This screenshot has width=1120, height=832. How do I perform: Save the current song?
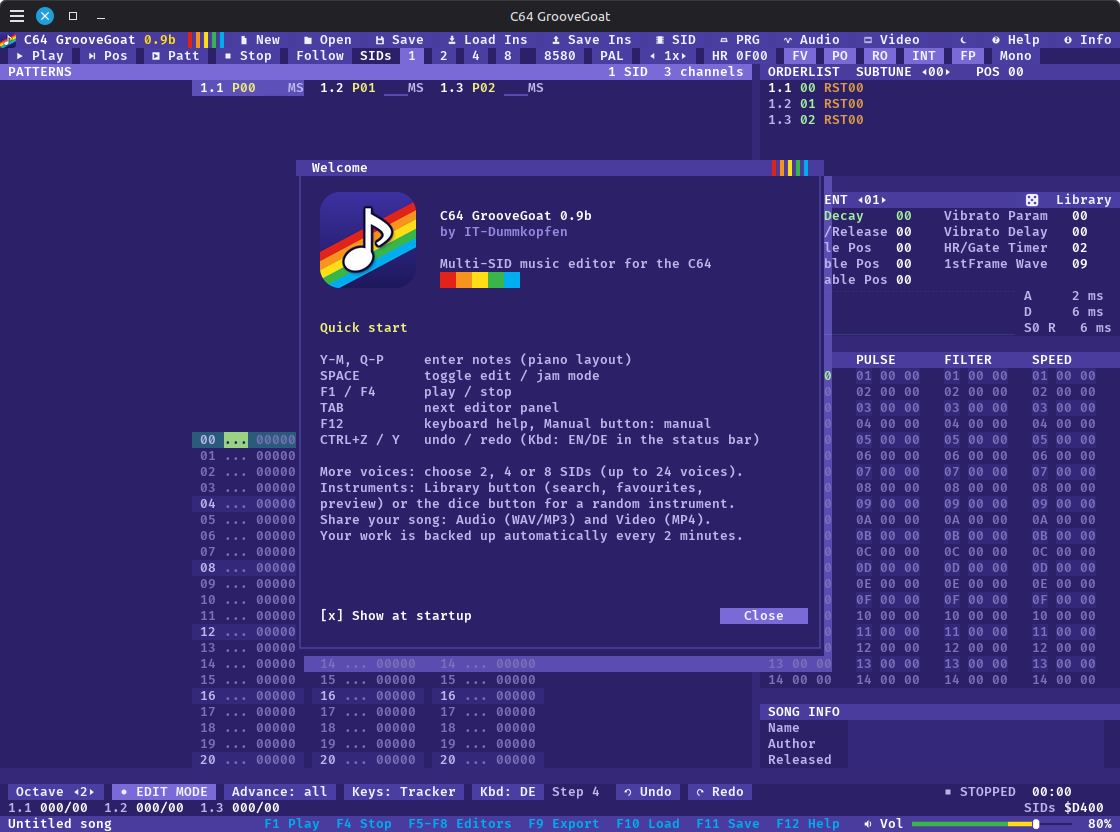(399, 40)
